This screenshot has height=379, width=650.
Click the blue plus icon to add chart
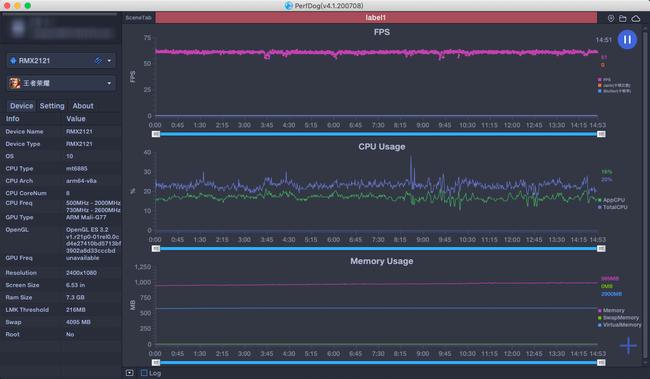(x=628, y=345)
